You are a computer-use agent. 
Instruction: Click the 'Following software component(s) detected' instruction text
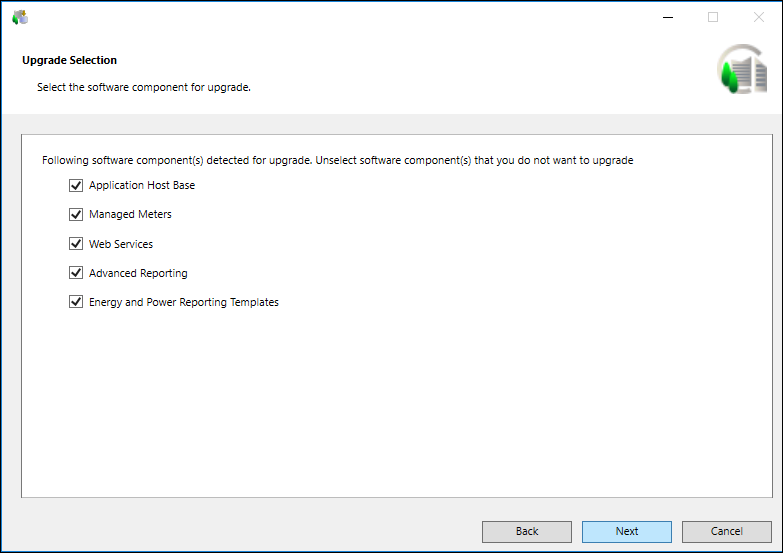coord(337,160)
